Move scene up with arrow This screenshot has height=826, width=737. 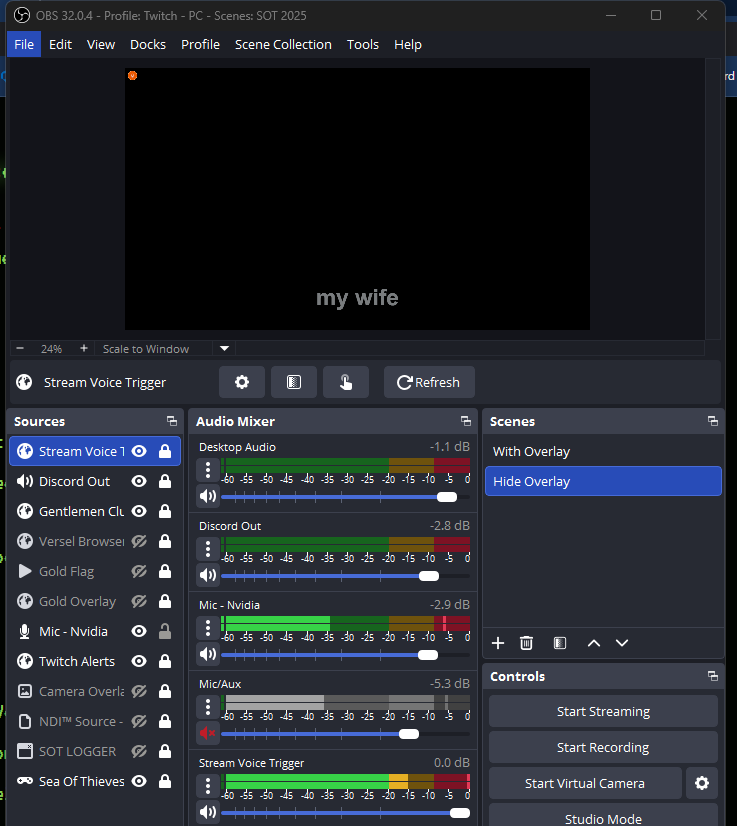pos(594,643)
